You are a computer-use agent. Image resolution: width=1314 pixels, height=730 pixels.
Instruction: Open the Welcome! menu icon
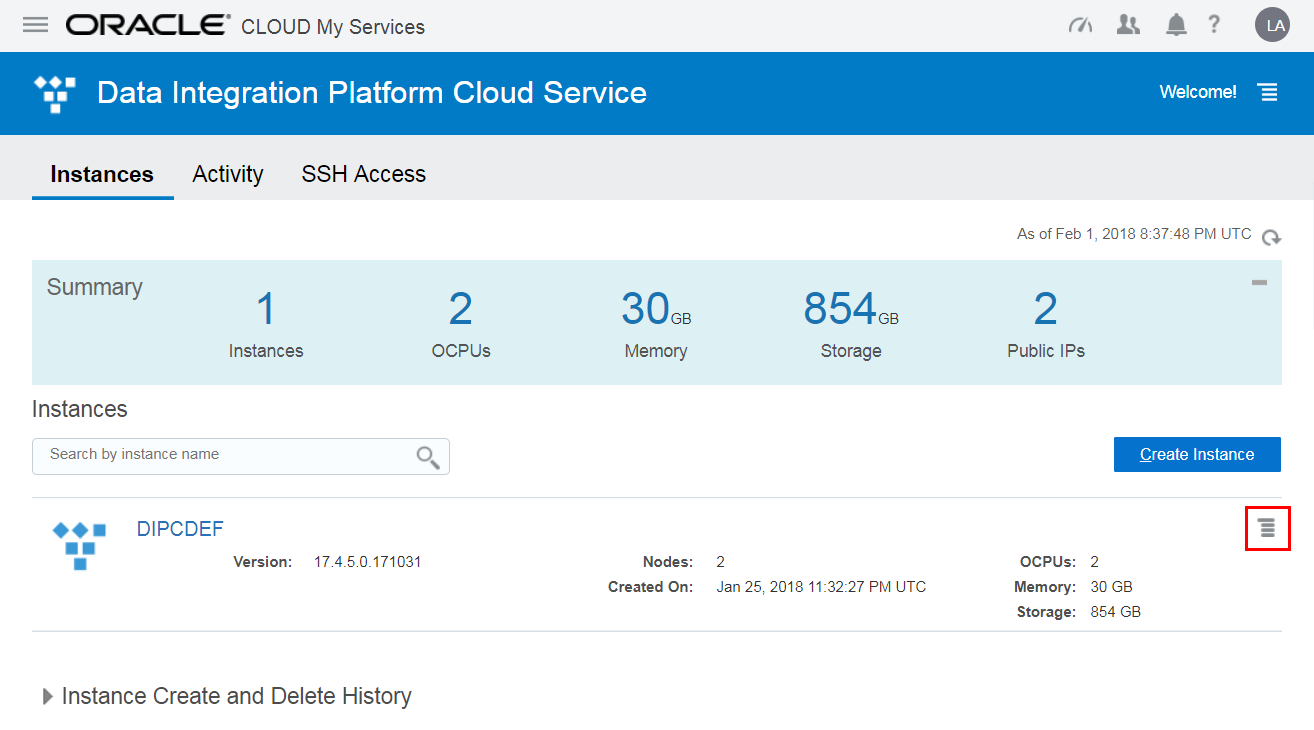(1267, 92)
